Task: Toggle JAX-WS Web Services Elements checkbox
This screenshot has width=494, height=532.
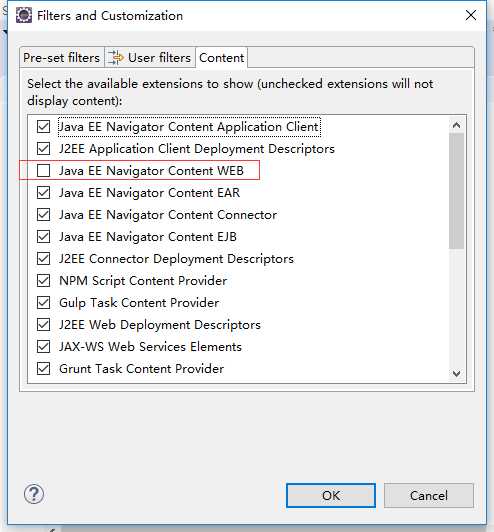Action: (x=43, y=347)
